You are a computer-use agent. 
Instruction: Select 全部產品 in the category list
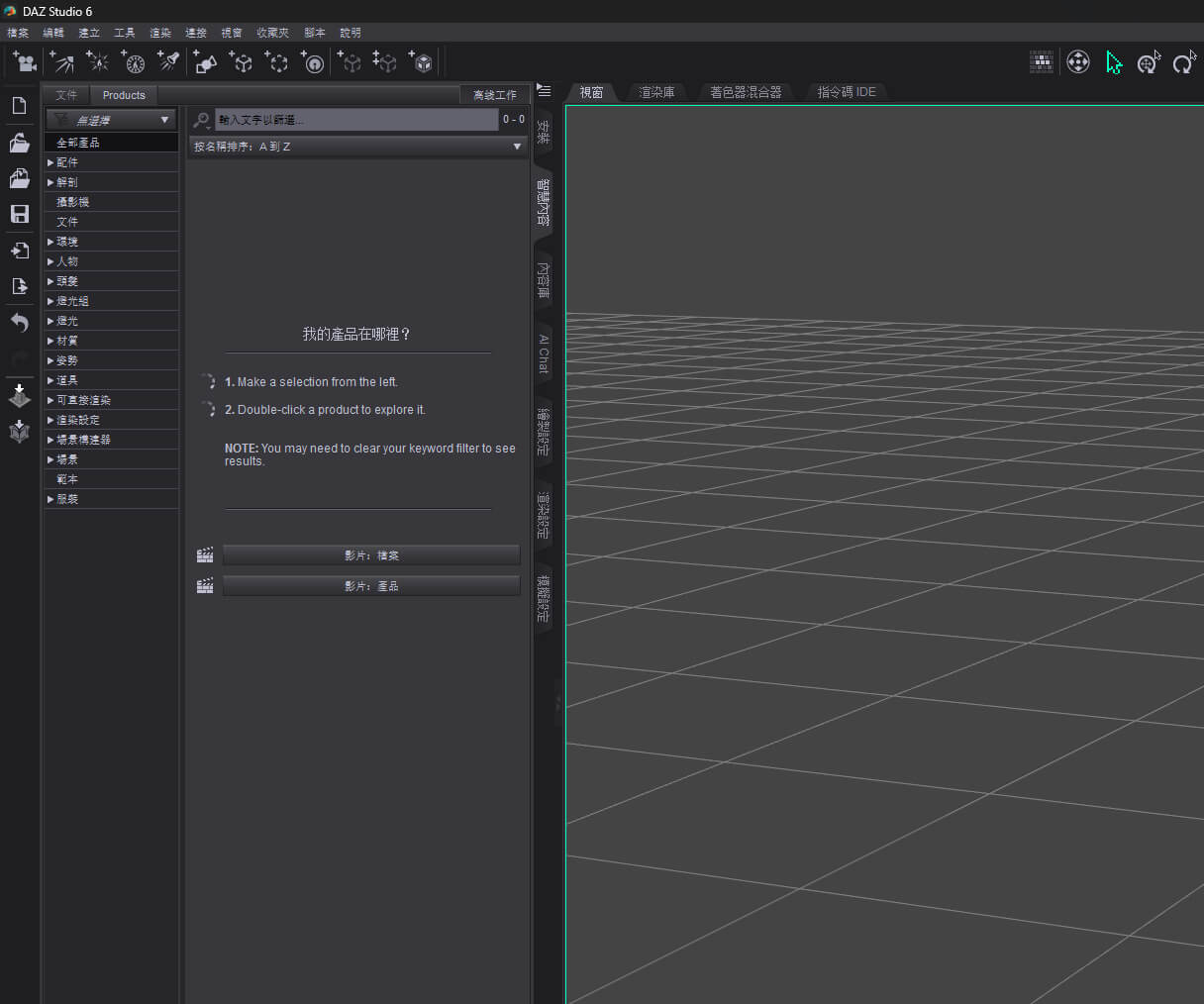[112, 143]
